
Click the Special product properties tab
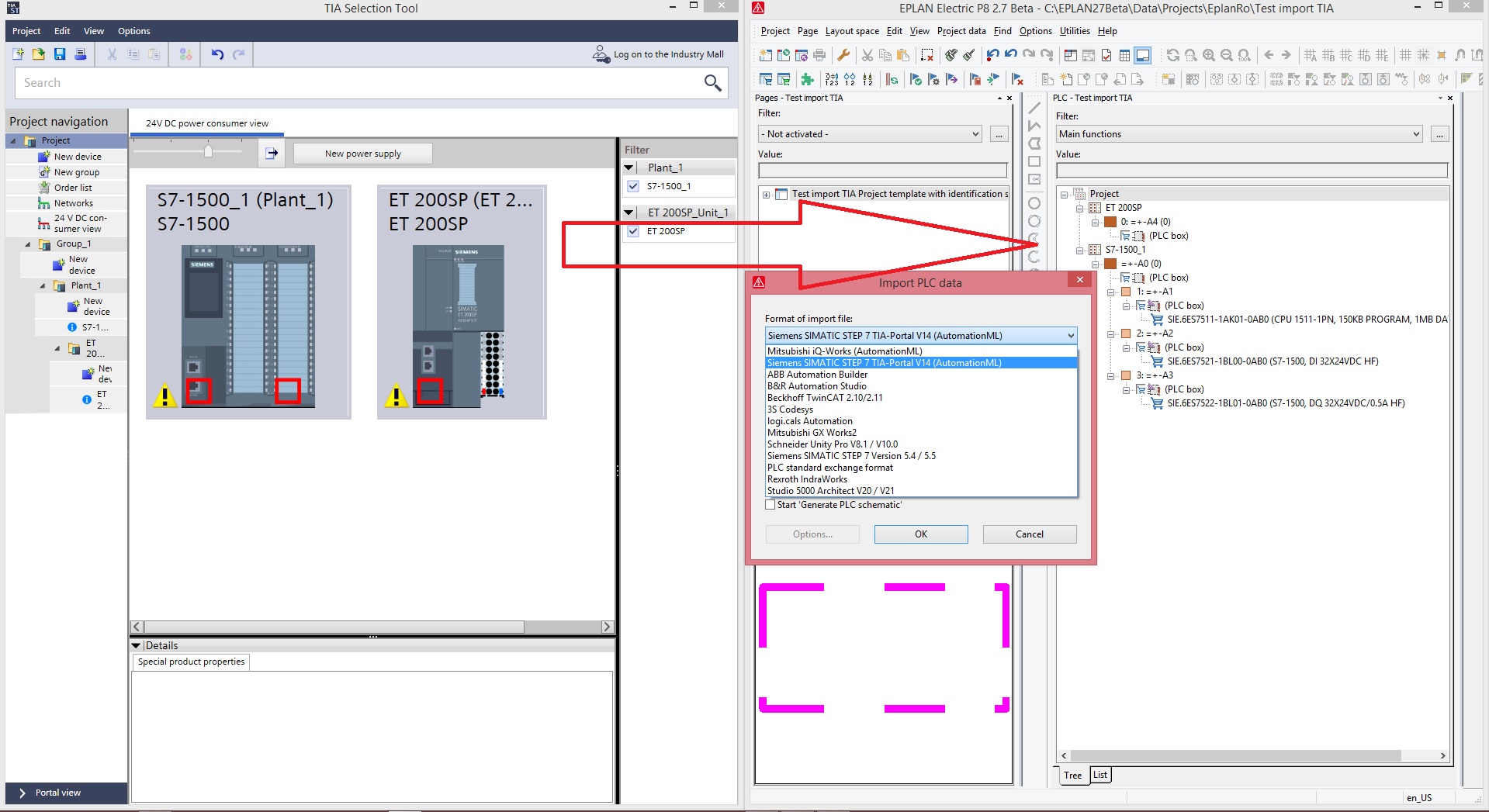(191, 662)
